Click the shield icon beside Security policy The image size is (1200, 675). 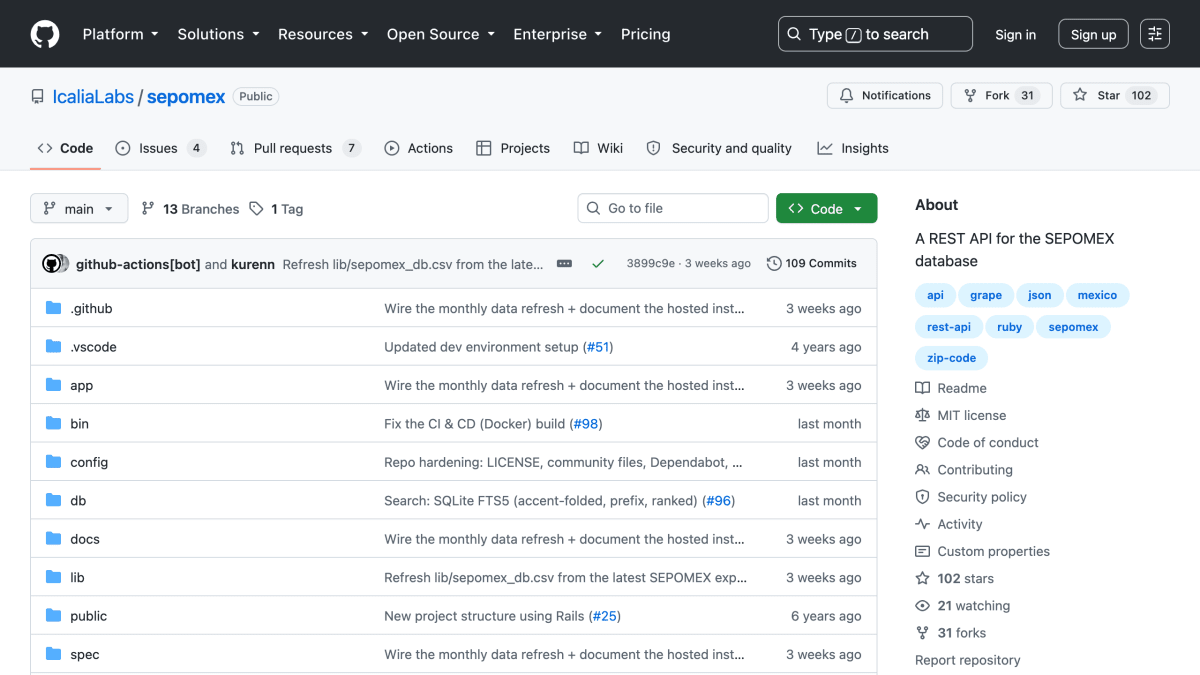(923, 497)
